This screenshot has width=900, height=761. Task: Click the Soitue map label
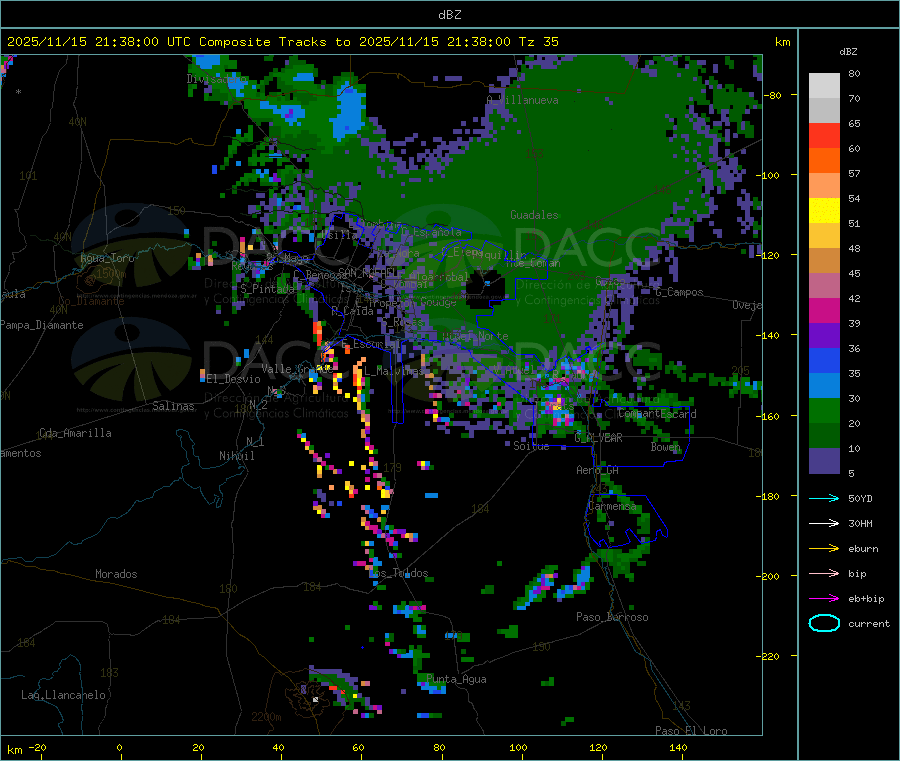(531, 446)
